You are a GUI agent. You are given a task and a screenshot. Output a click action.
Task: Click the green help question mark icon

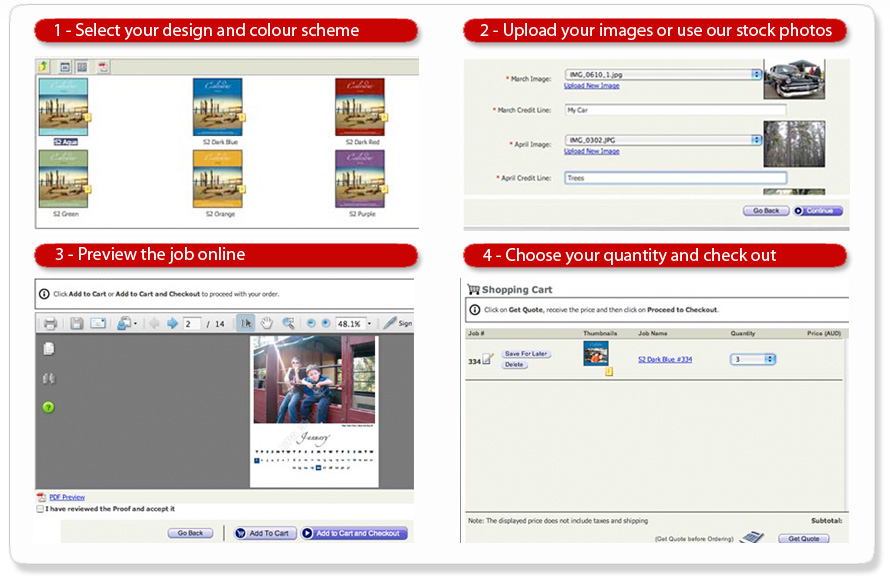[x=49, y=407]
